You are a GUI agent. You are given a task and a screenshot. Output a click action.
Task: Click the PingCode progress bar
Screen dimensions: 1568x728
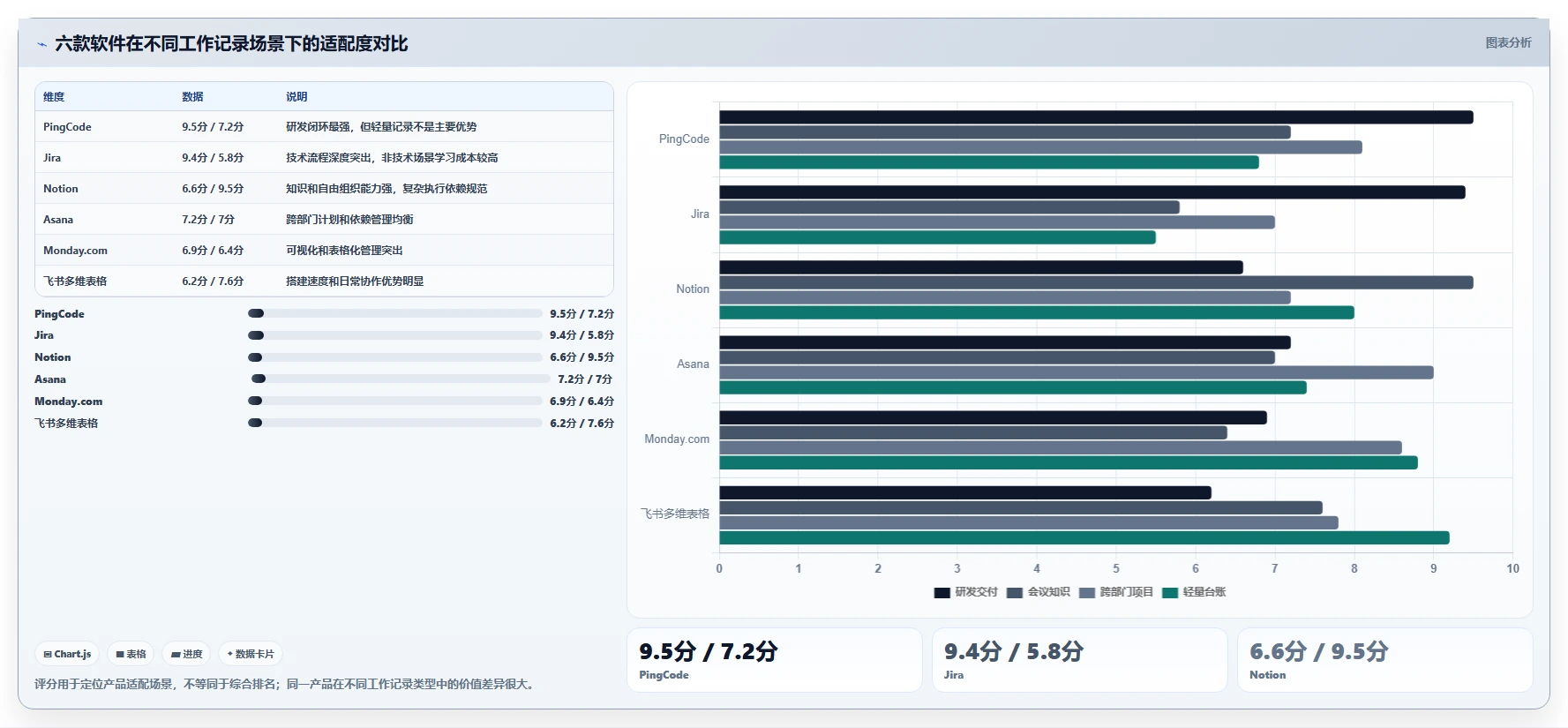(x=394, y=313)
